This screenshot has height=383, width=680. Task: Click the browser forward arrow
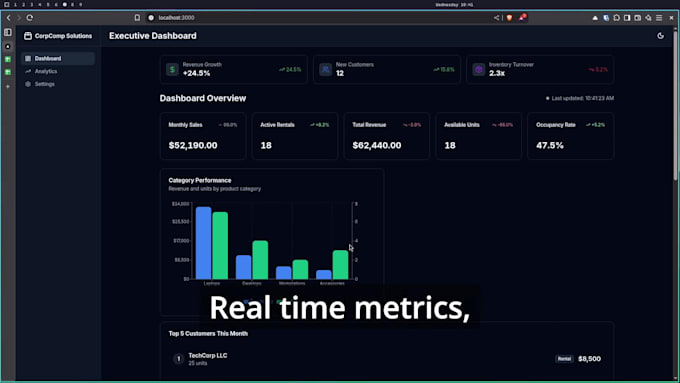(19, 18)
